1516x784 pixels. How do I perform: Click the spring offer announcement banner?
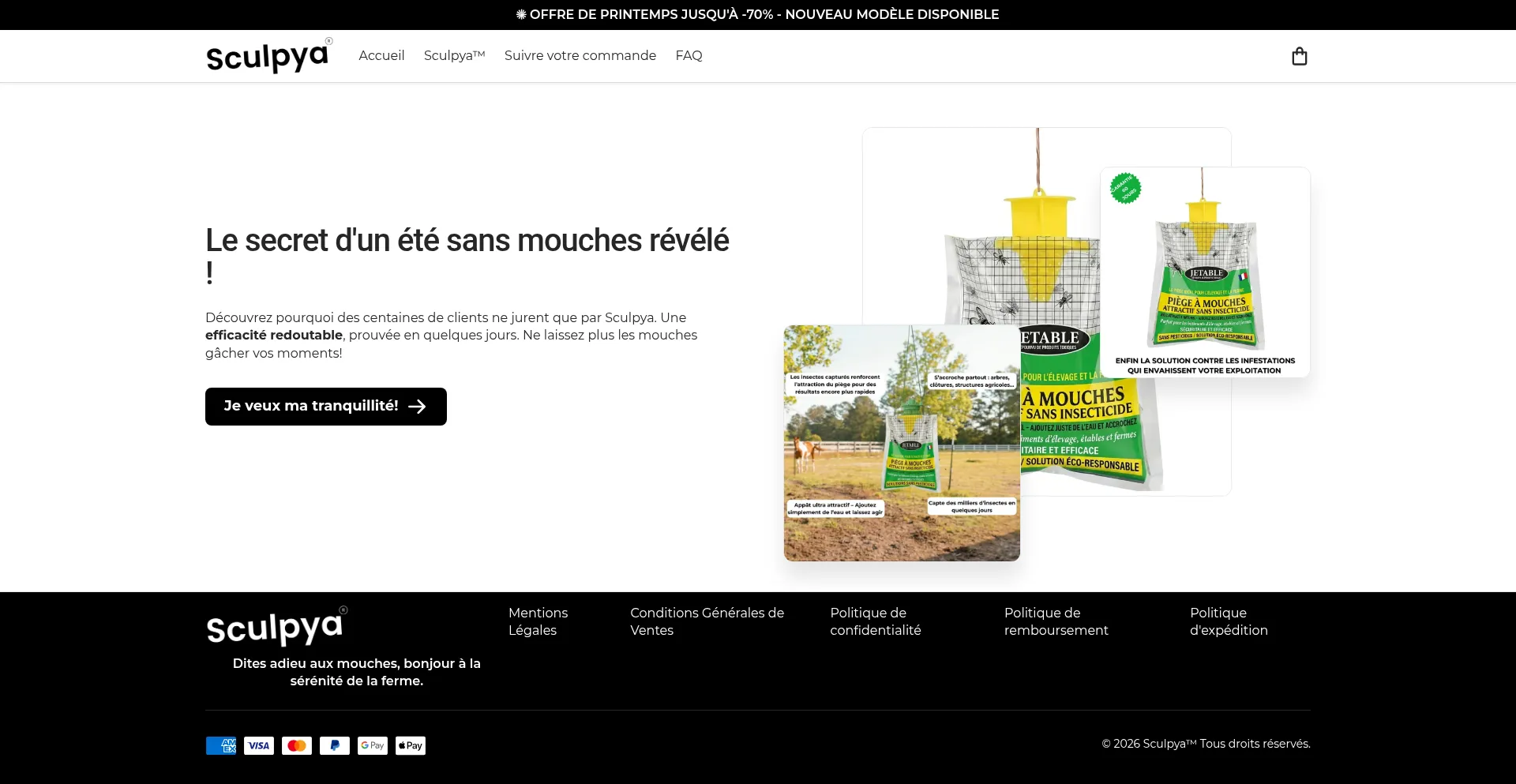pos(758,14)
